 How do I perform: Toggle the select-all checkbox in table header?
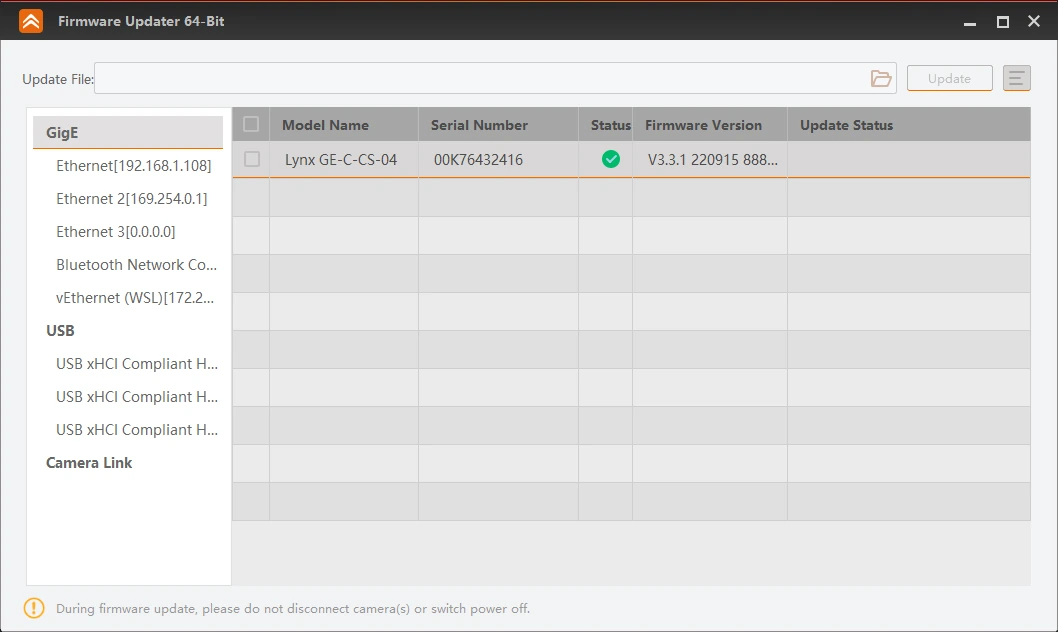coord(251,124)
